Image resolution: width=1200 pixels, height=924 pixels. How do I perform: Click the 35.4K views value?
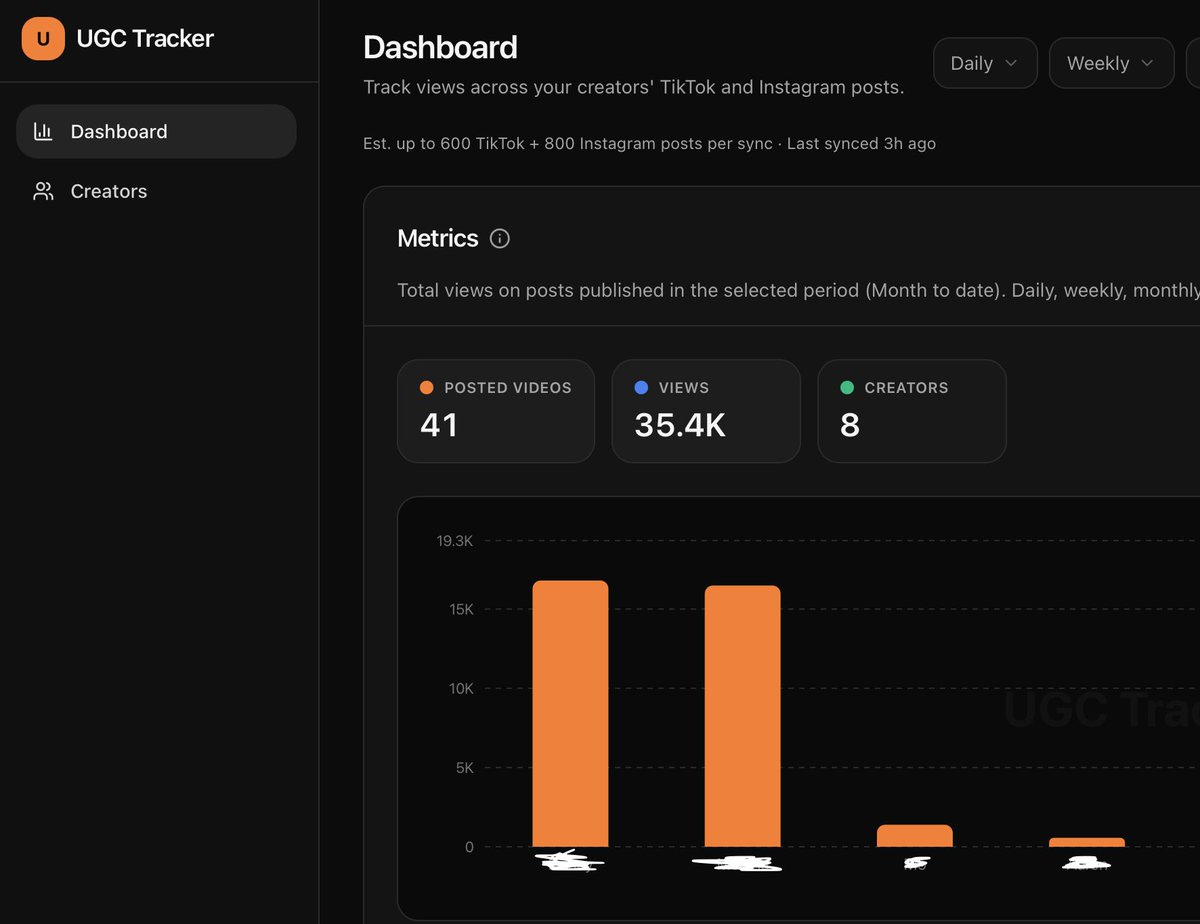[x=680, y=425]
